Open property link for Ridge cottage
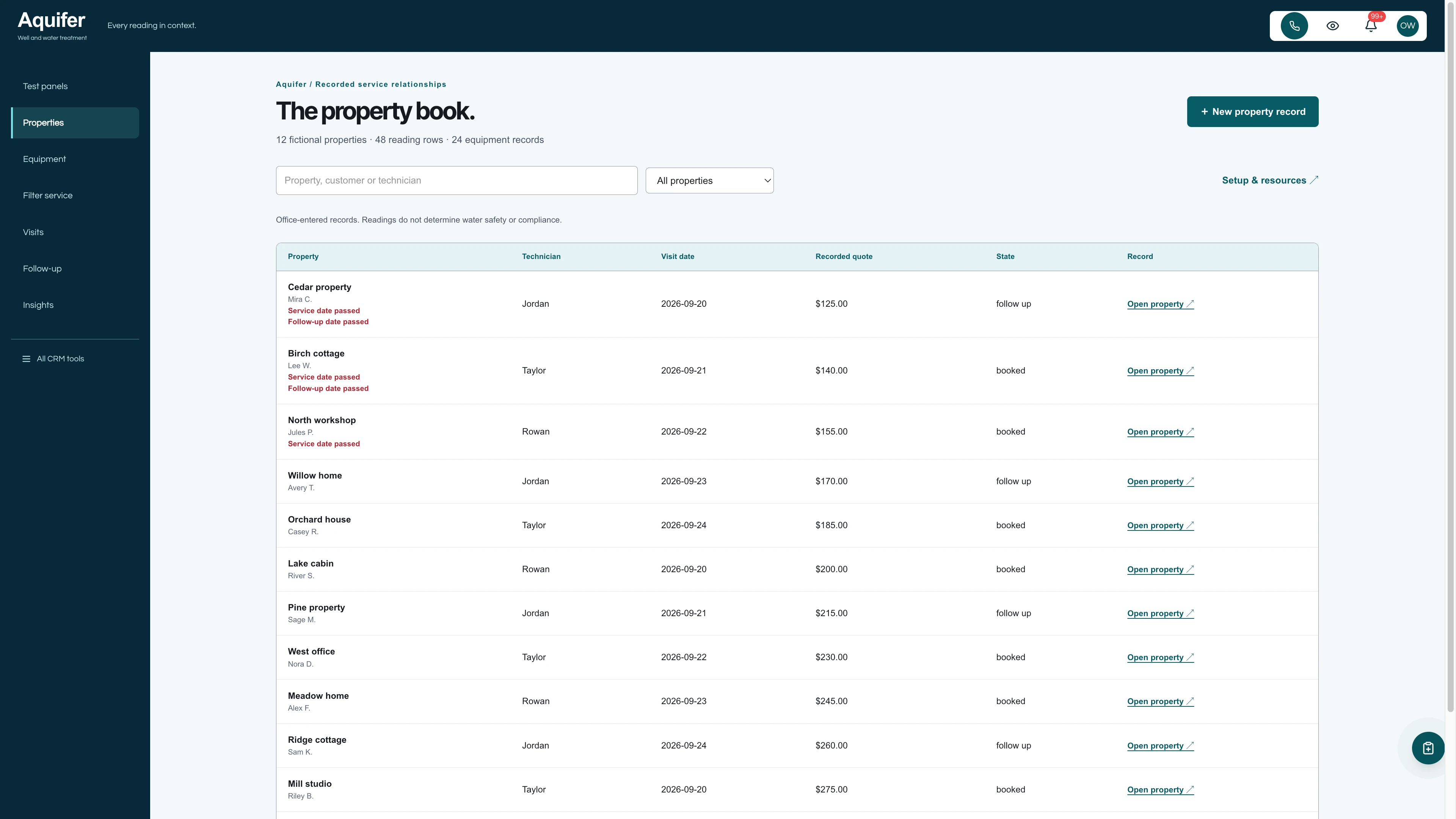Viewport: 1456px width, 819px height. tap(1160, 745)
